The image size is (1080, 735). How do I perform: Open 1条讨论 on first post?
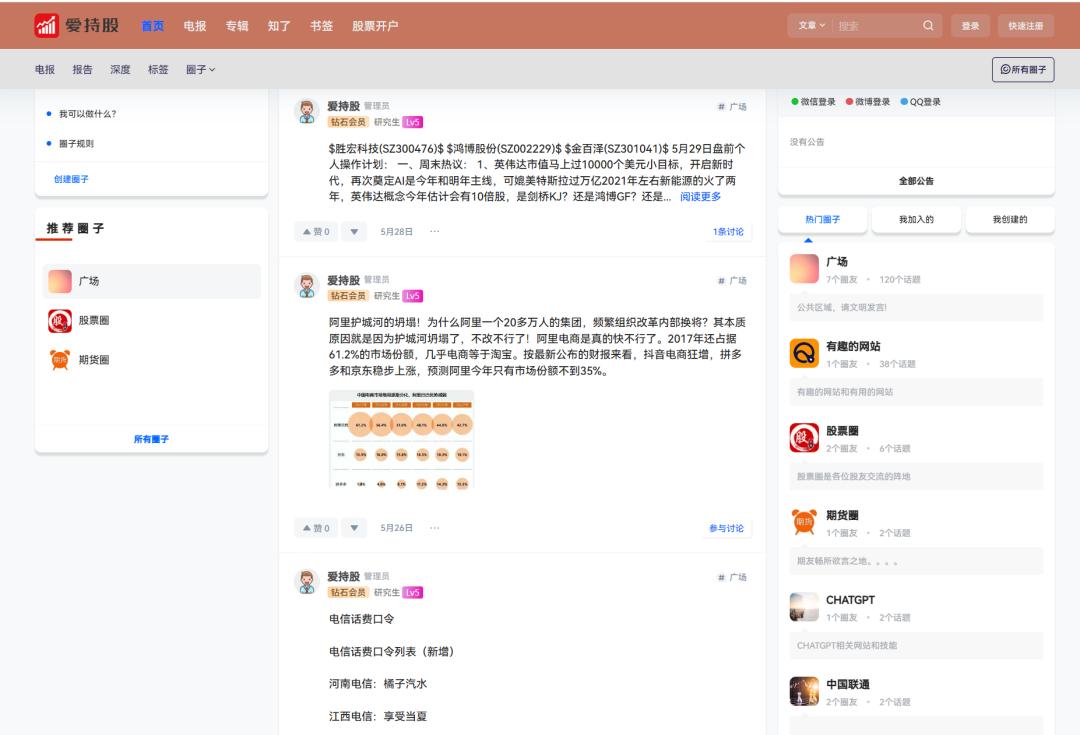coord(728,232)
